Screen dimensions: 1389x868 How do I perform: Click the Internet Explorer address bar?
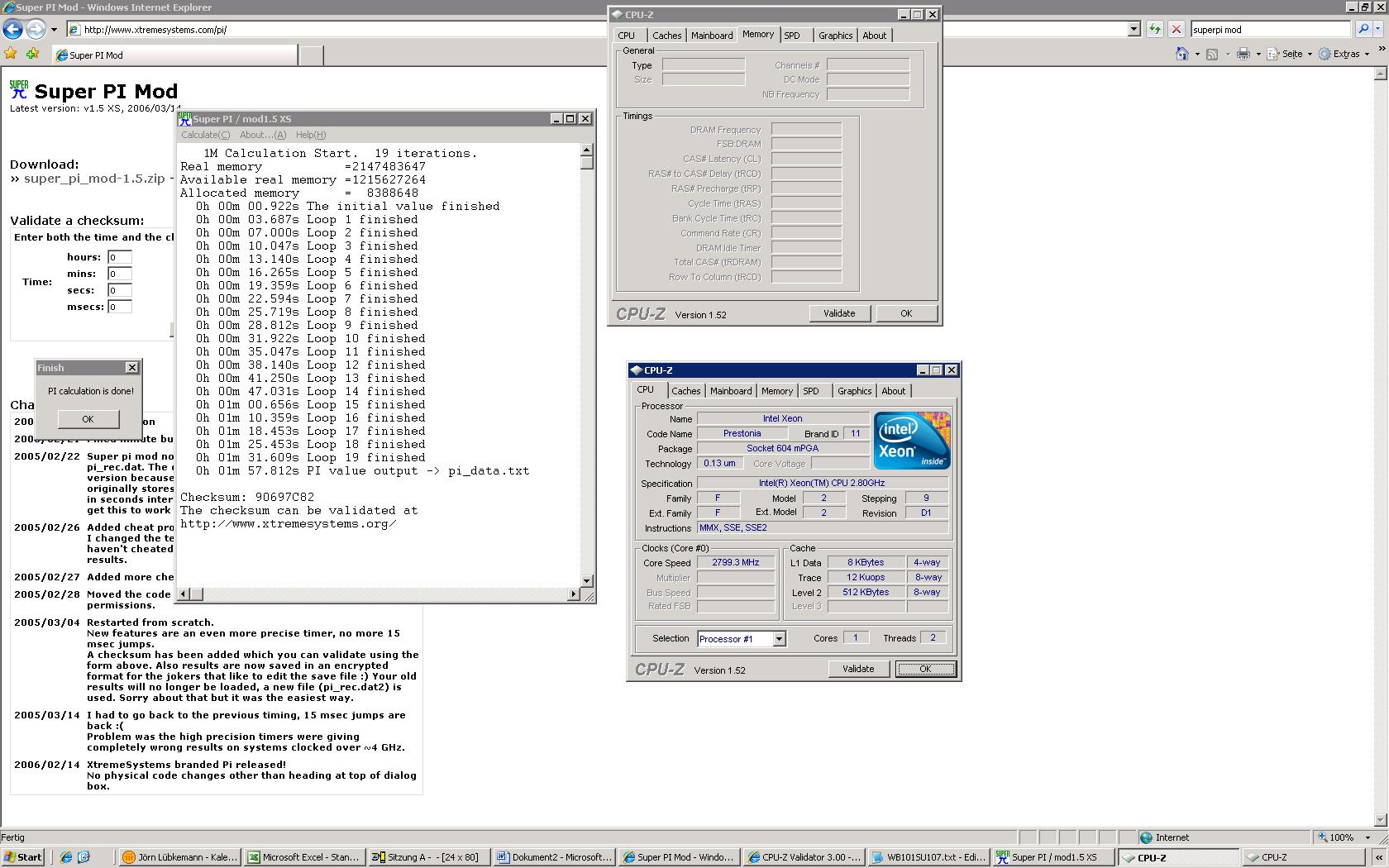[x=597, y=29]
